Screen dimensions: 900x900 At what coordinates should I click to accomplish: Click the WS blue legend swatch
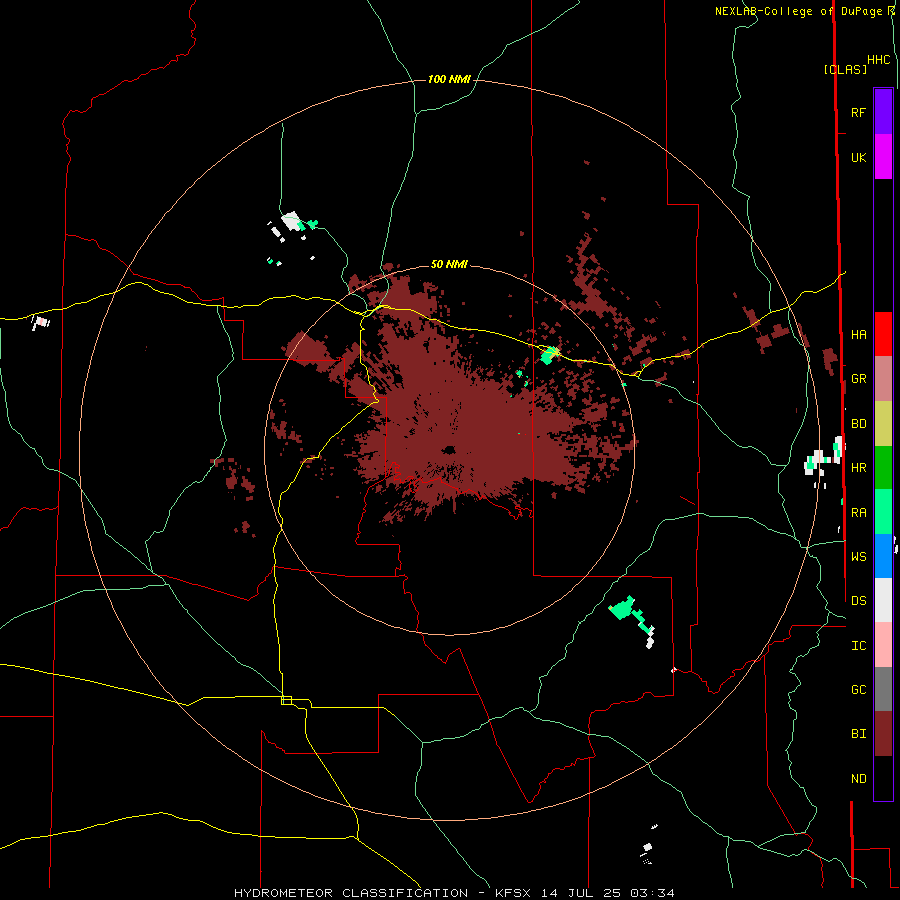[883, 556]
